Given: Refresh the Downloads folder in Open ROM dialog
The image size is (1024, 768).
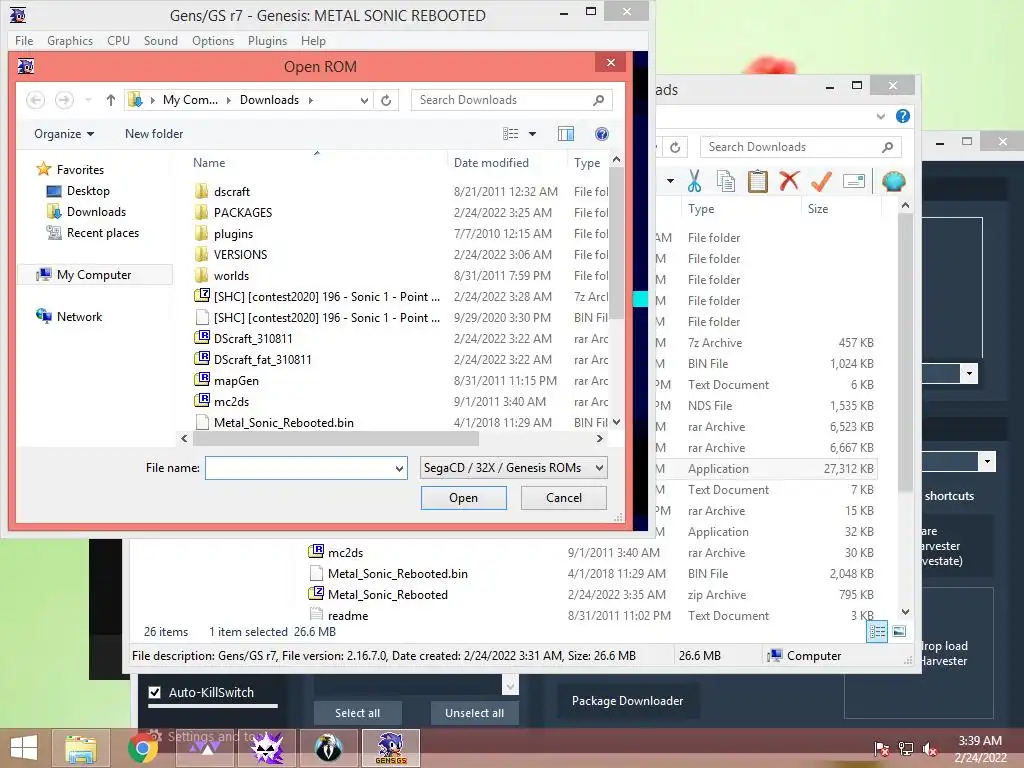Looking at the screenshot, I should [x=386, y=101].
